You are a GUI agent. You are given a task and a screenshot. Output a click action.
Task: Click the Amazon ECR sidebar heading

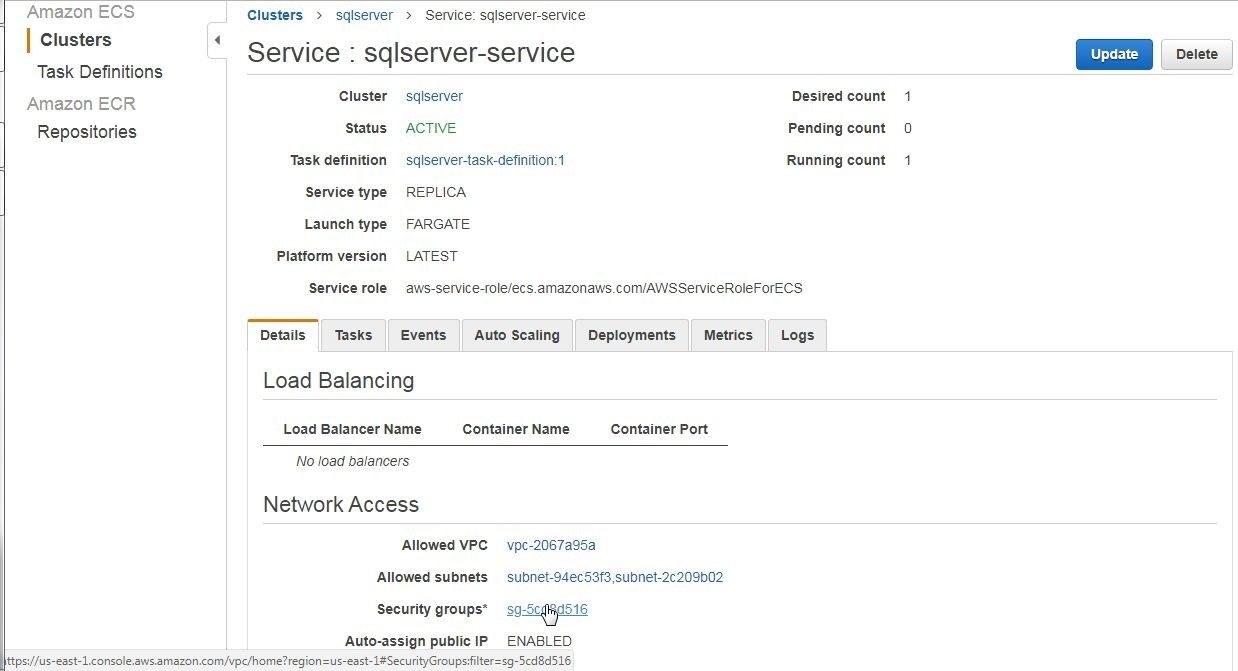click(81, 104)
